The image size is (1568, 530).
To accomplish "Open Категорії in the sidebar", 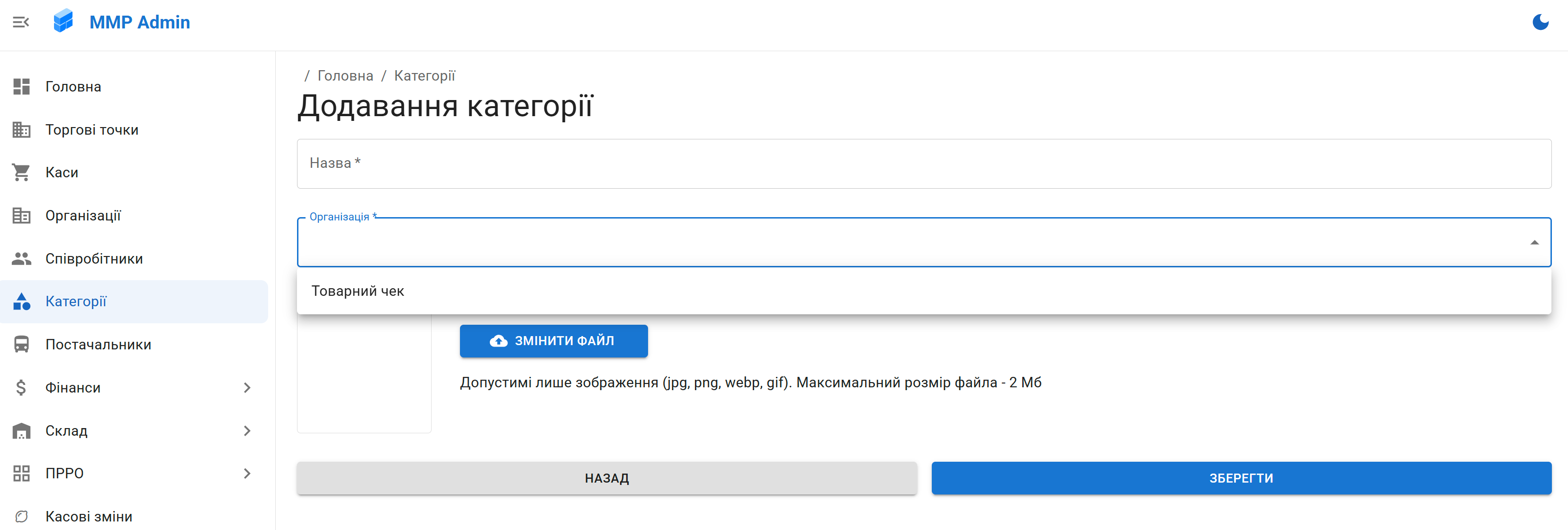I will tap(76, 302).
